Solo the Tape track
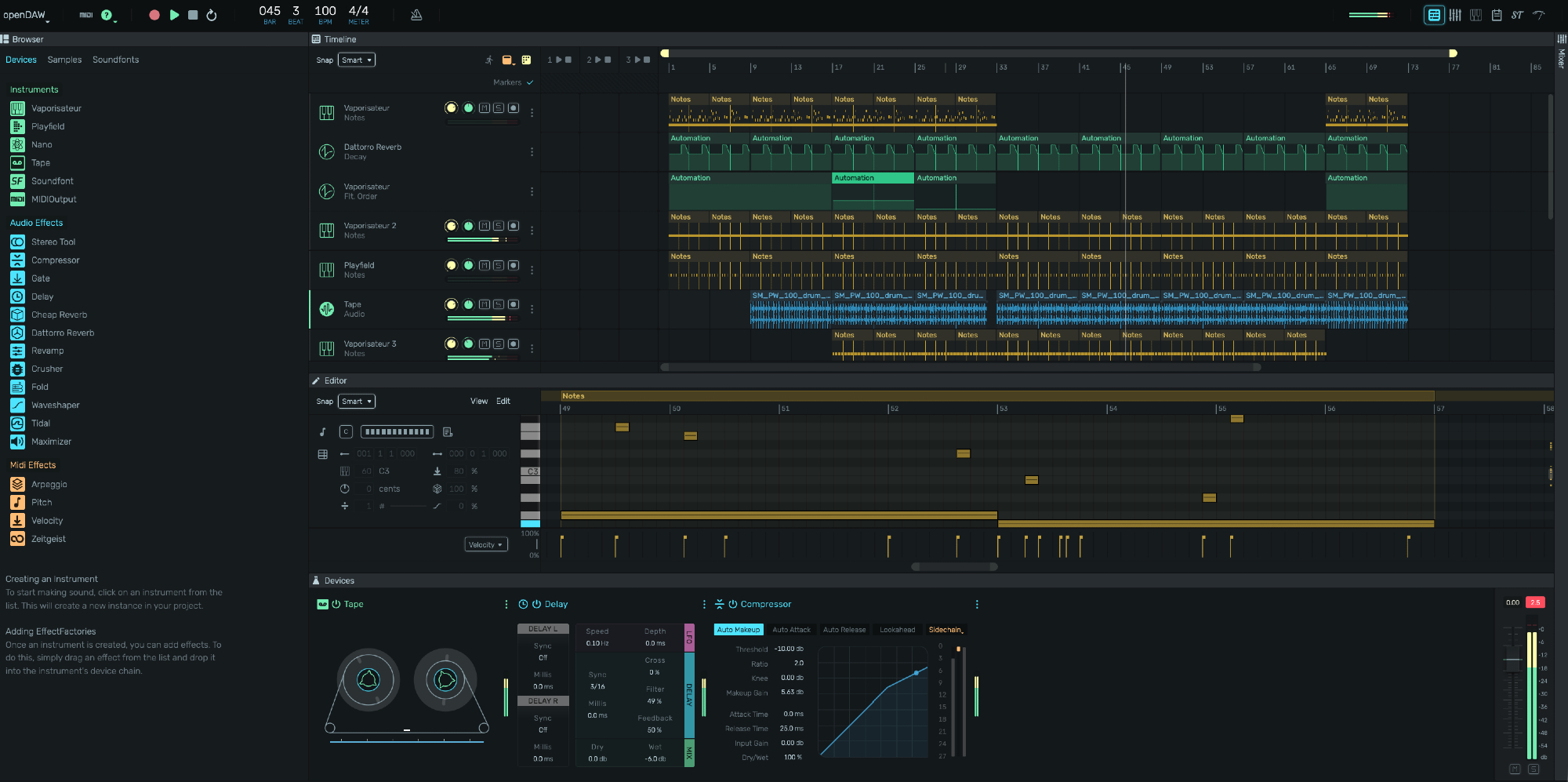1568x782 pixels. [499, 304]
